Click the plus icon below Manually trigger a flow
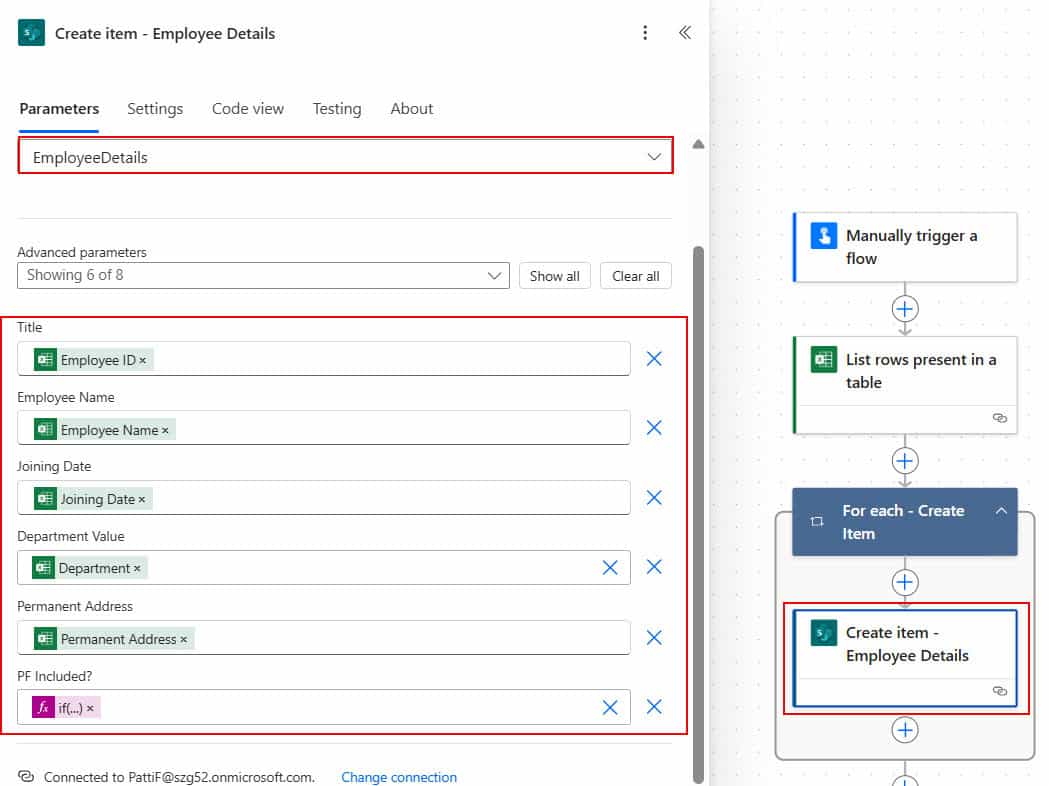Viewport: 1049px width, 786px height. click(904, 309)
